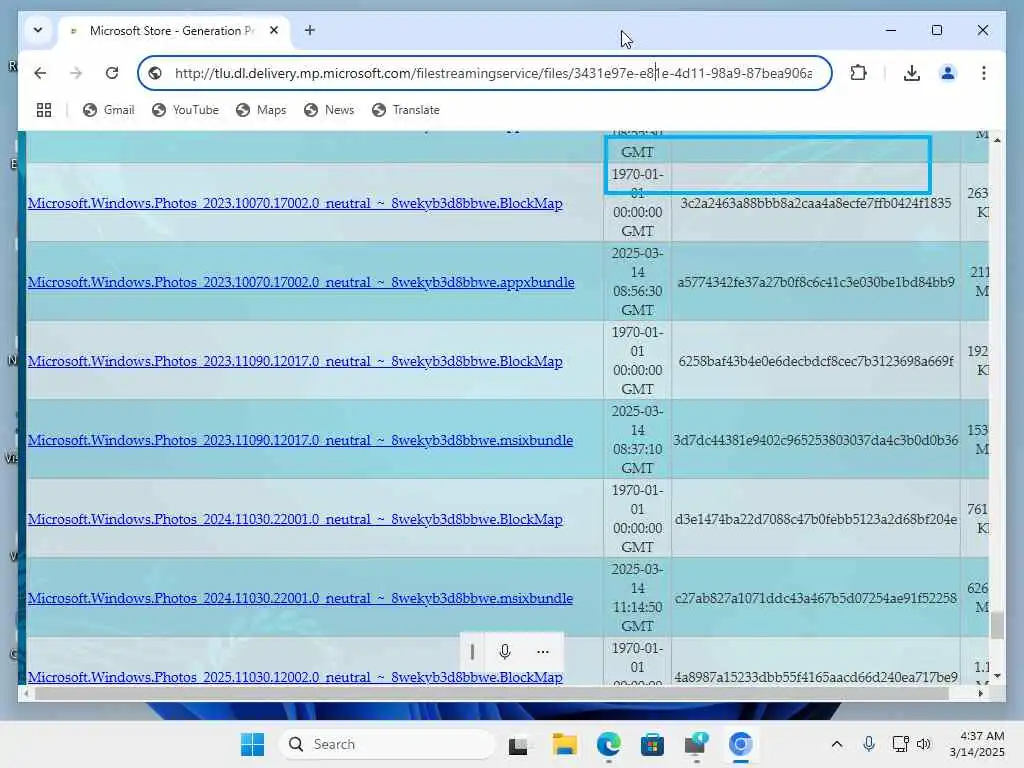Open the Downloads icon in toolbar

(912, 73)
